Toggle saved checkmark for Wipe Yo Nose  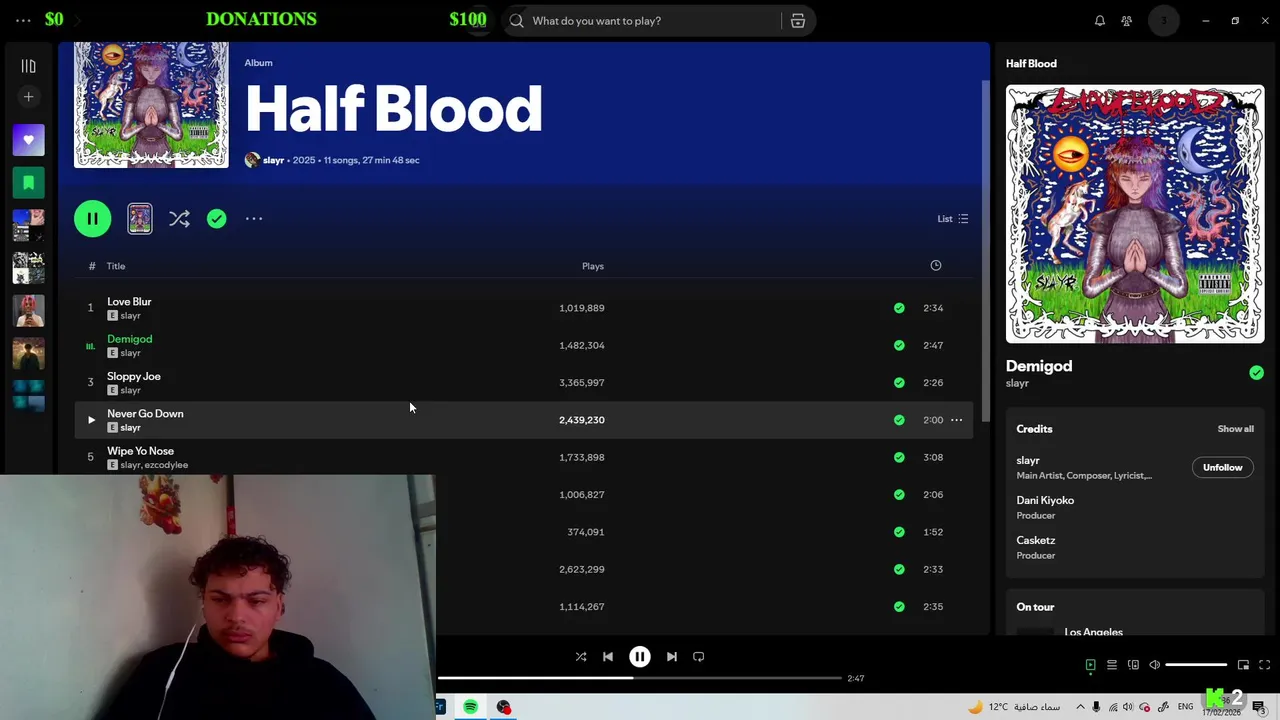(x=899, y=457)
